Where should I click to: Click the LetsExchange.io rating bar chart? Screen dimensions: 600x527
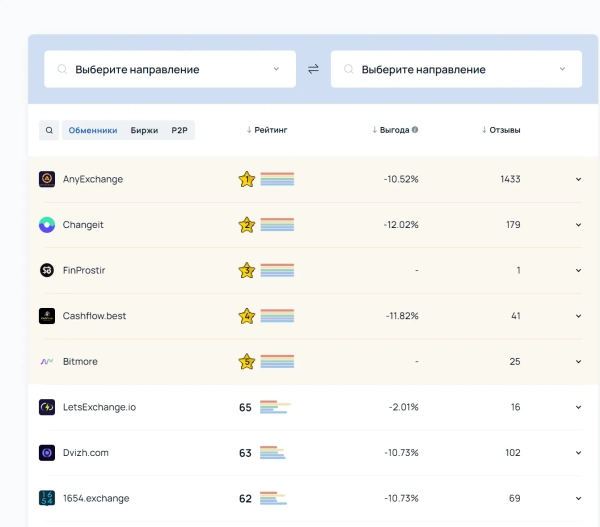click(275, 407)
